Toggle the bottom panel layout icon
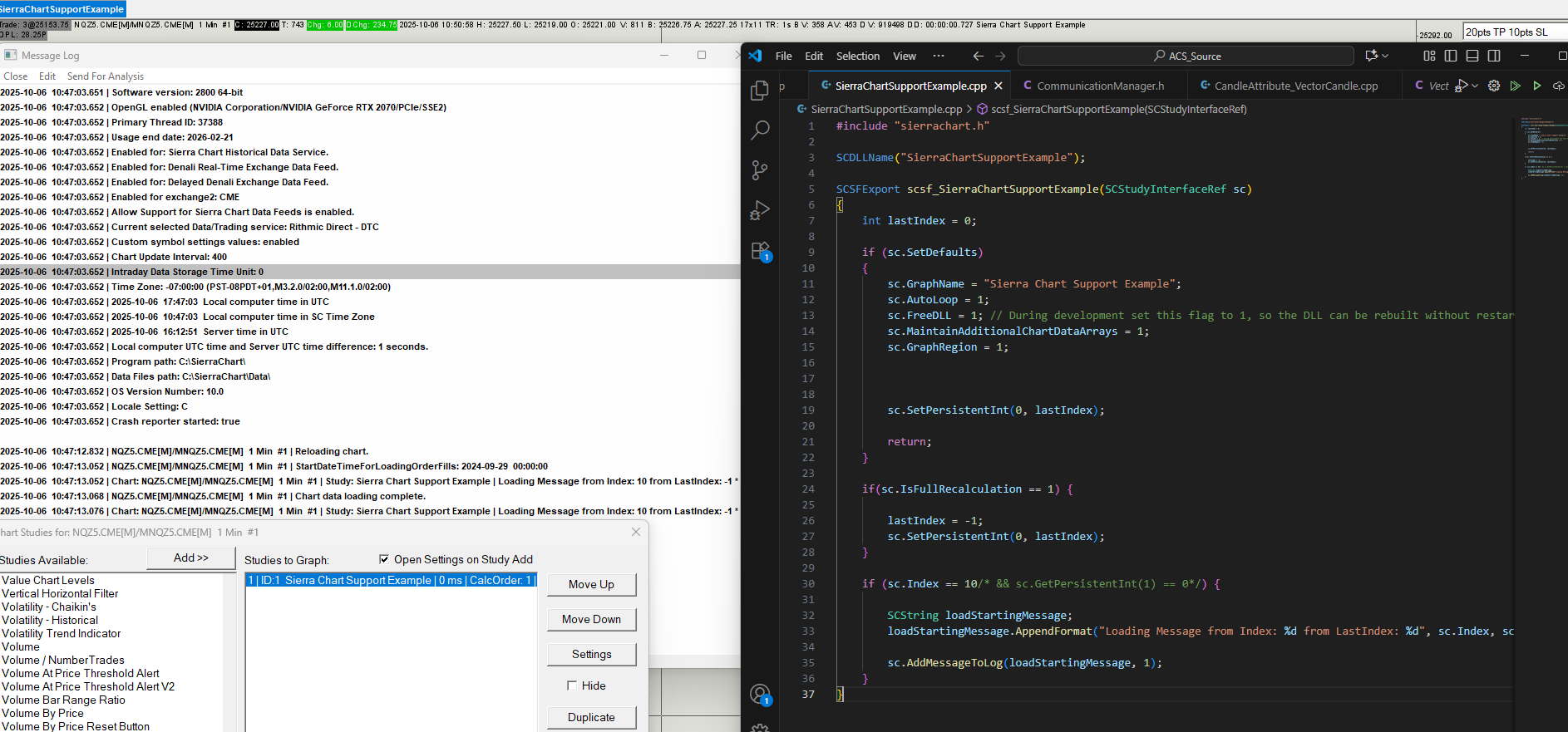1568x732 pixels. (x=1472, y=56)
